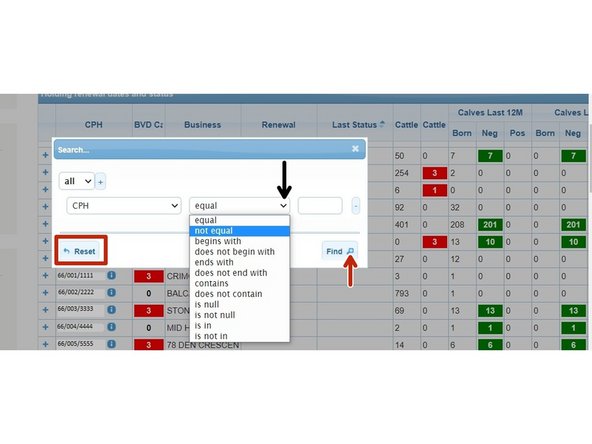The width and height of the screenshot is (592, 444).
Task: Open the CPH field dropdown
Action: click(x=124, y=206)
